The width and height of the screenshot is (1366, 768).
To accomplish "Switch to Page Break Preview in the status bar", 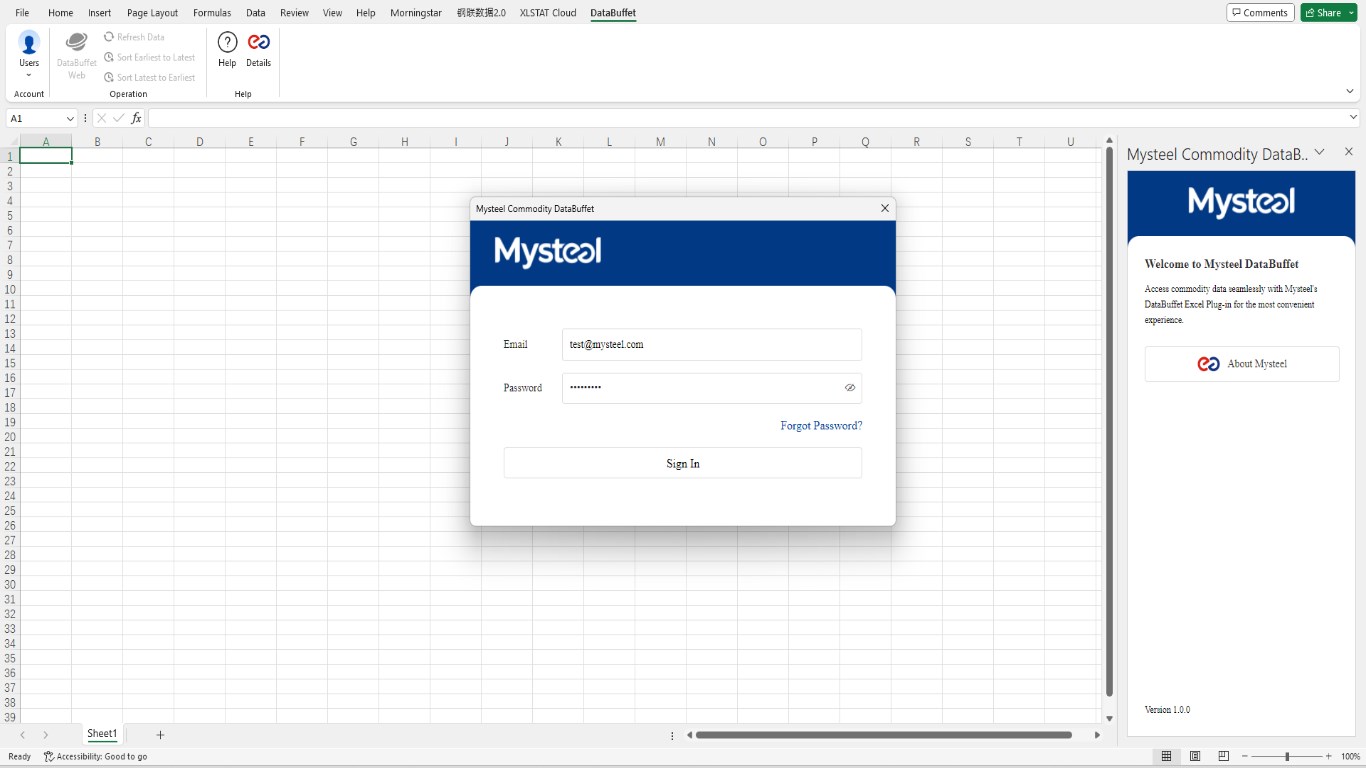I will click(x=1223, y=757).
